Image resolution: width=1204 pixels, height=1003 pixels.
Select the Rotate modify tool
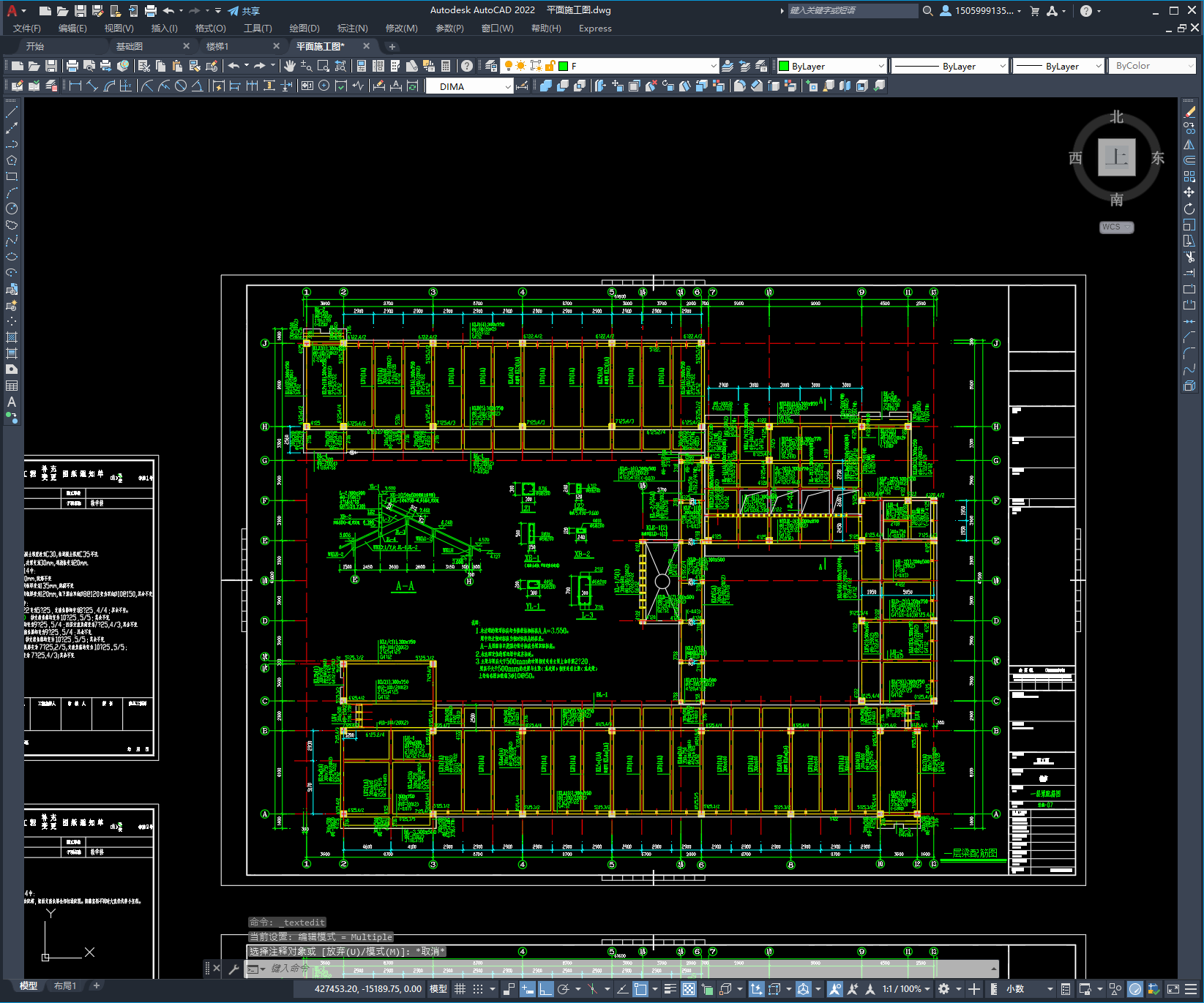click(x=1189, y=209)
